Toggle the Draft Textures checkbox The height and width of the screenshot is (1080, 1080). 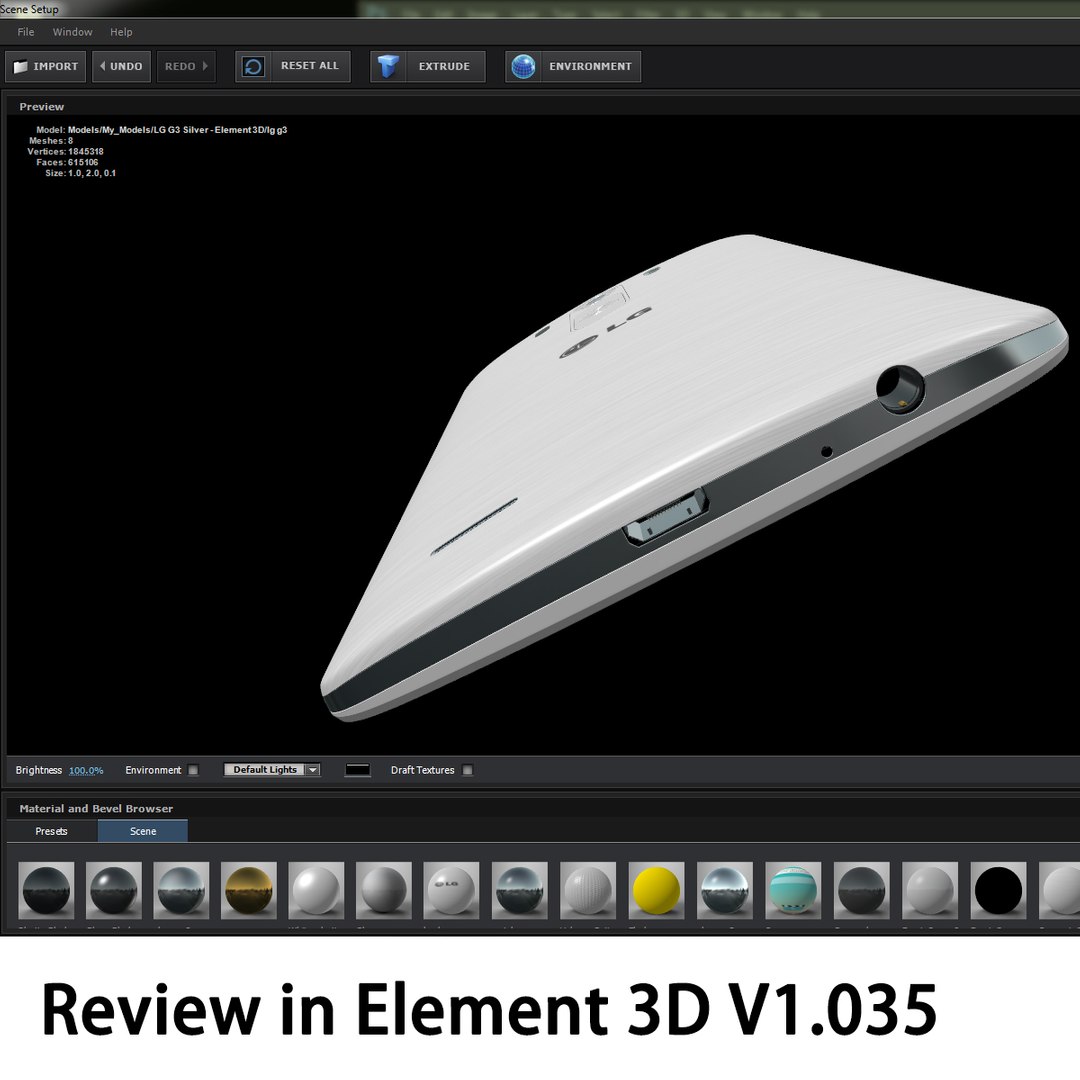pyautogui.click(x=468, y=770)
